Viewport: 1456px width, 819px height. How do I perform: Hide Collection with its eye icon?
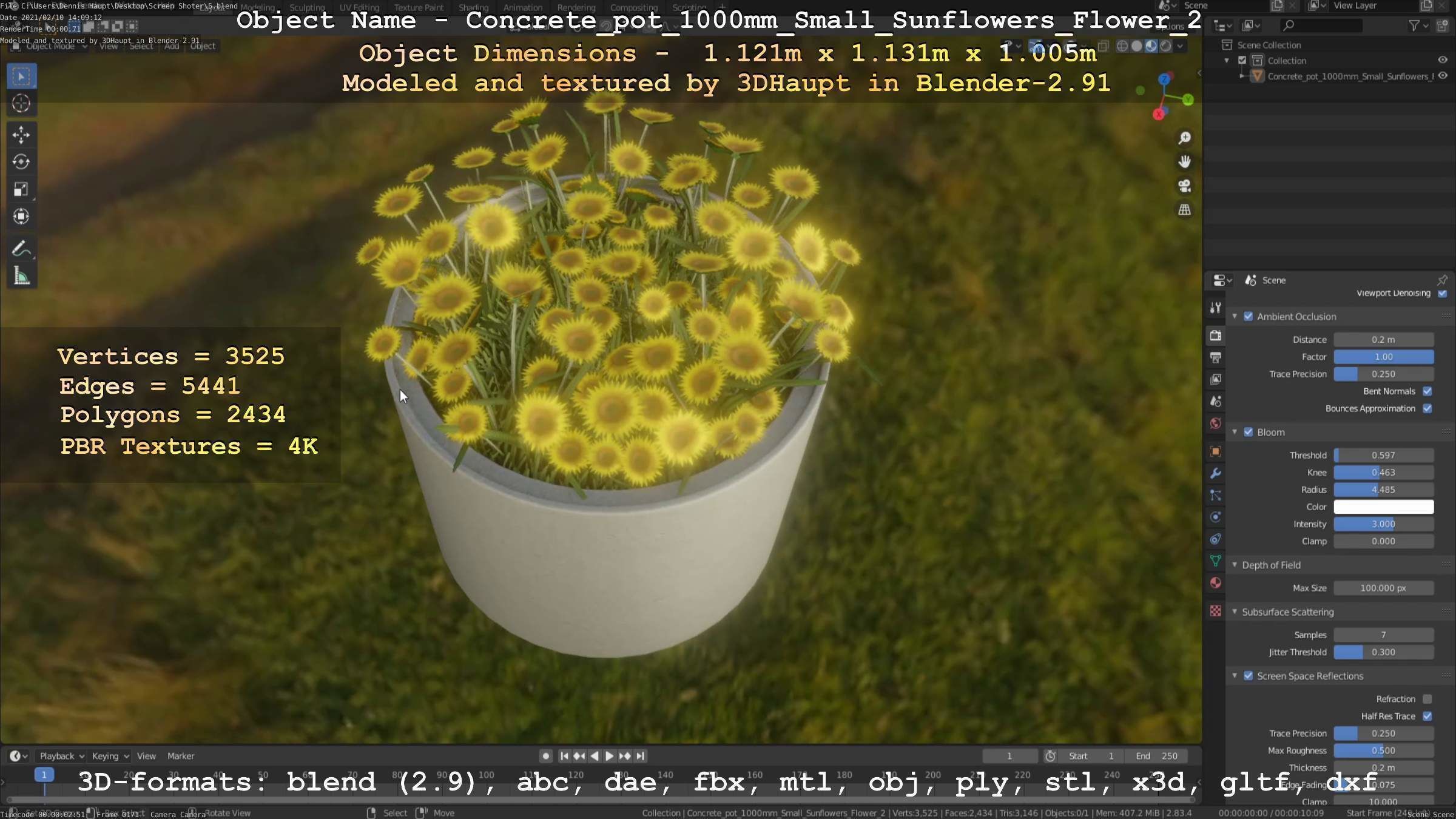1443,60
